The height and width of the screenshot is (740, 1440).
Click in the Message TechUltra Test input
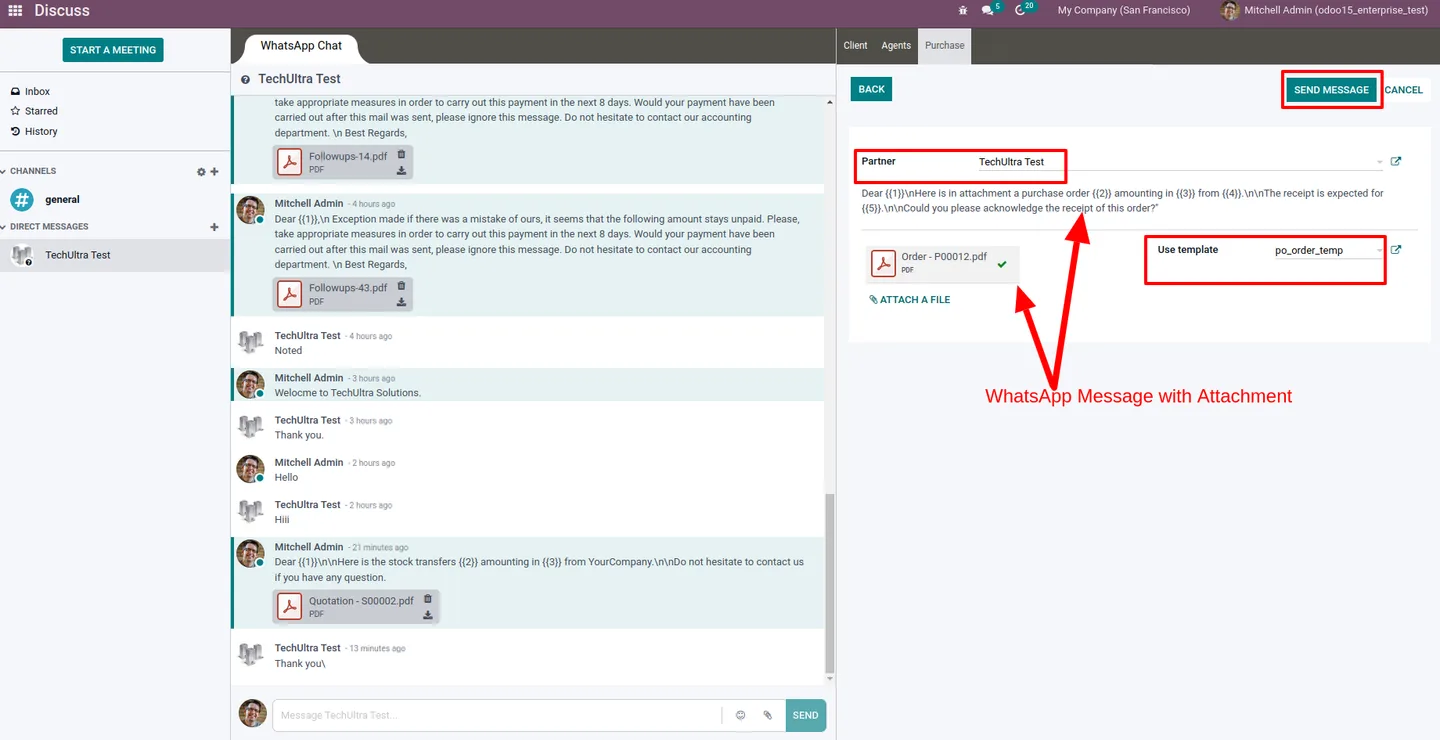(x=496, y=715)
